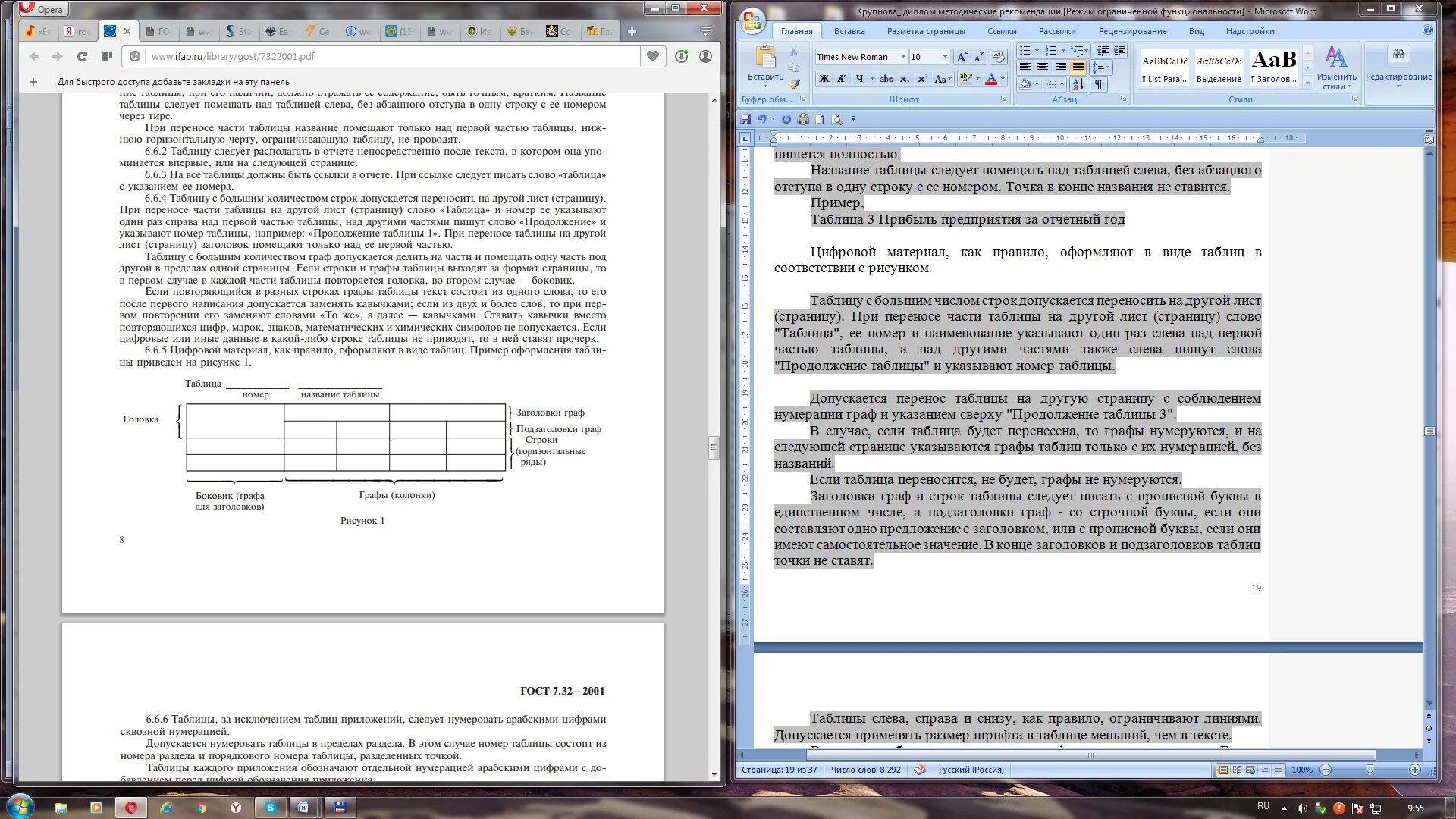Toggle Underline (Ч) formatting
Viewport: 1456px width, 819px height.
(x=859, y=79)
